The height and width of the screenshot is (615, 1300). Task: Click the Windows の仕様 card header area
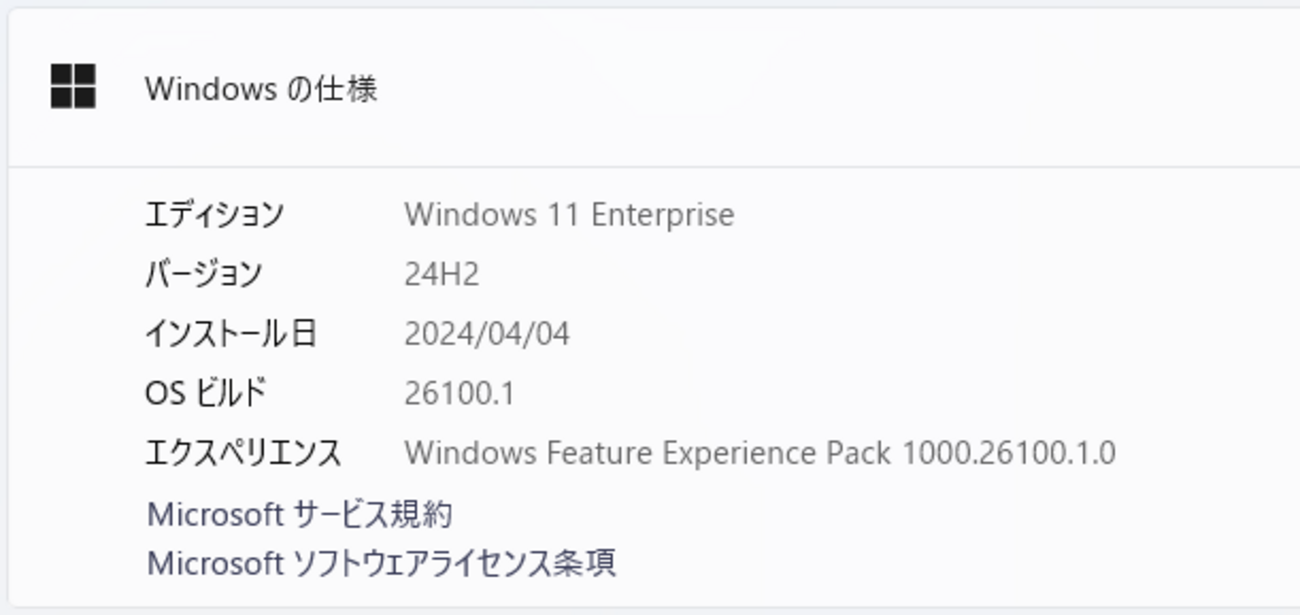650,88
